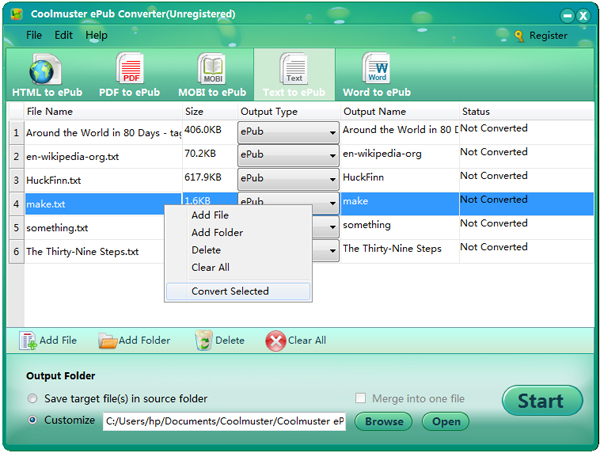Open the Help menu
600x453 pixels.
click(96, 35)
